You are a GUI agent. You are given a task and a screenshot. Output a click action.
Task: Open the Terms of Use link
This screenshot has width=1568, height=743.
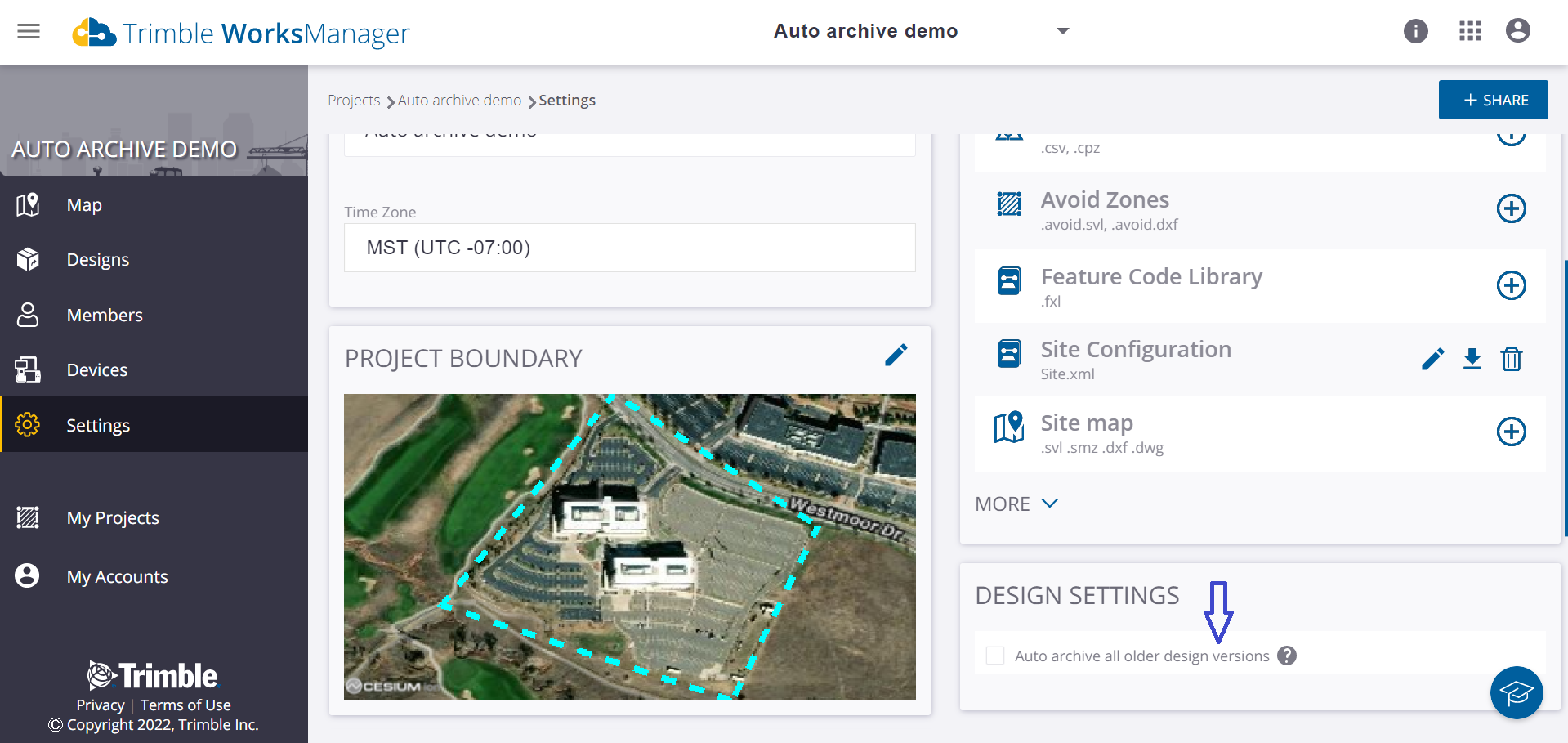[x=185, y=705]
